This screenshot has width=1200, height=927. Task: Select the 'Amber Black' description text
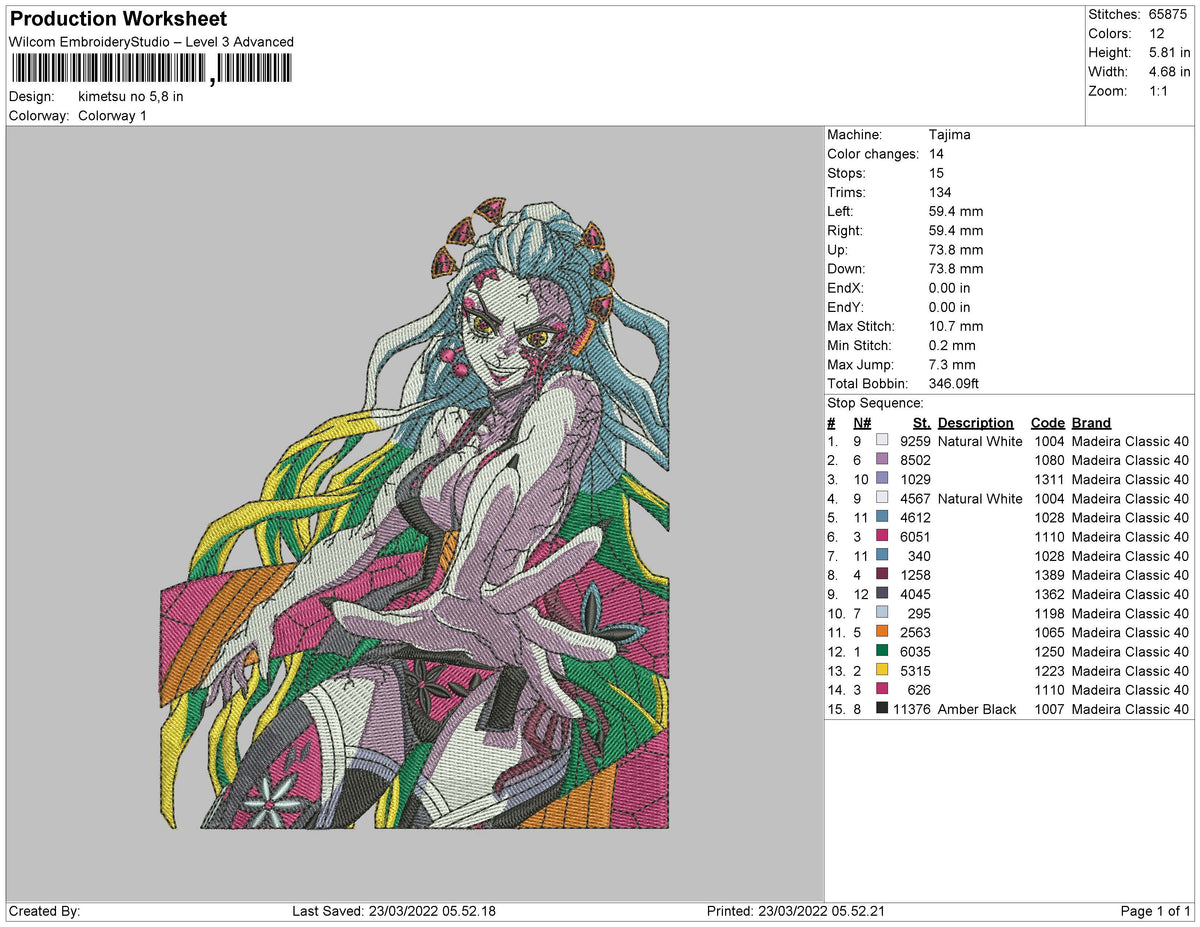coord(977,709)
